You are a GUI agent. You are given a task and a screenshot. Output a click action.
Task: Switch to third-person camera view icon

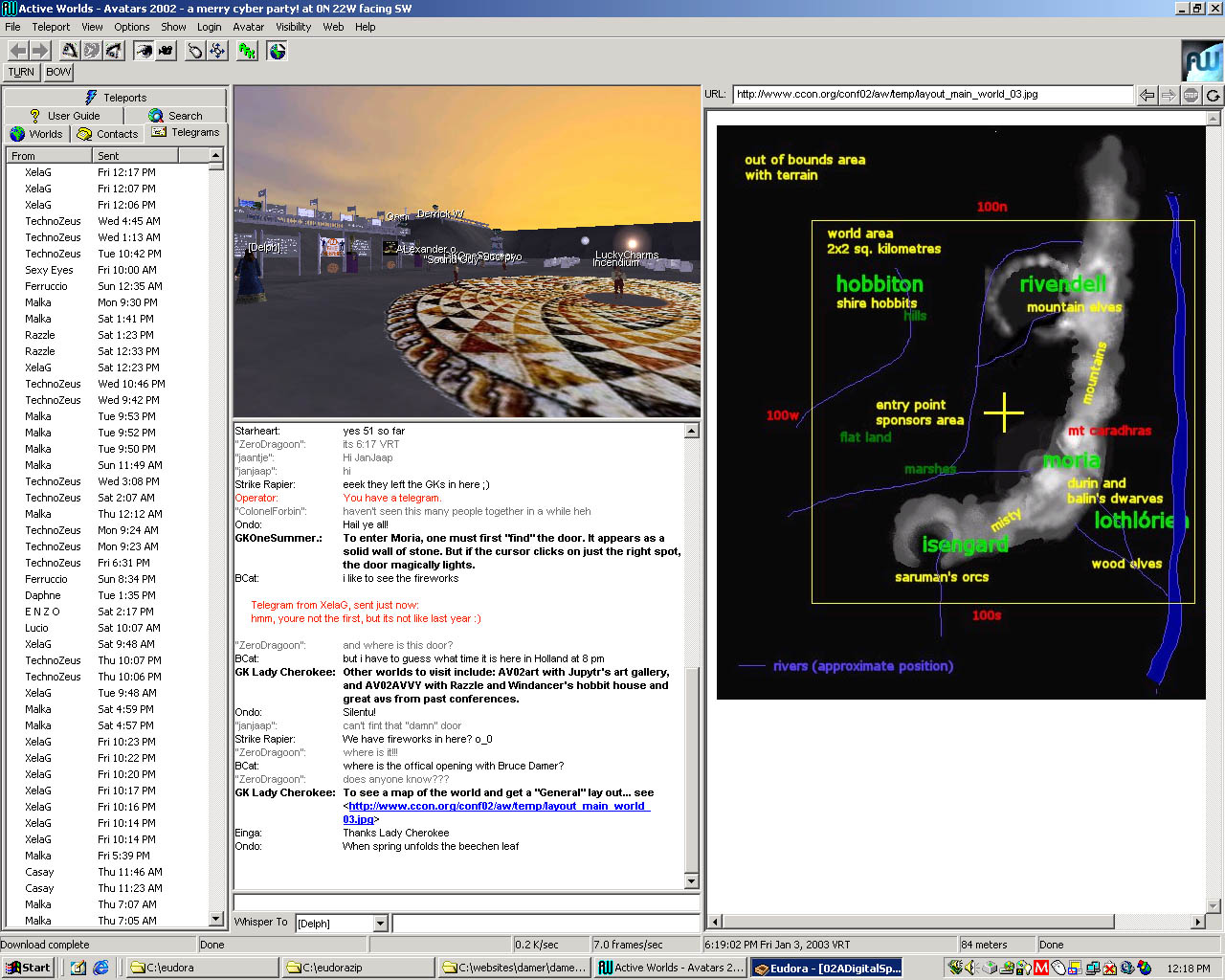coord(167,51)
